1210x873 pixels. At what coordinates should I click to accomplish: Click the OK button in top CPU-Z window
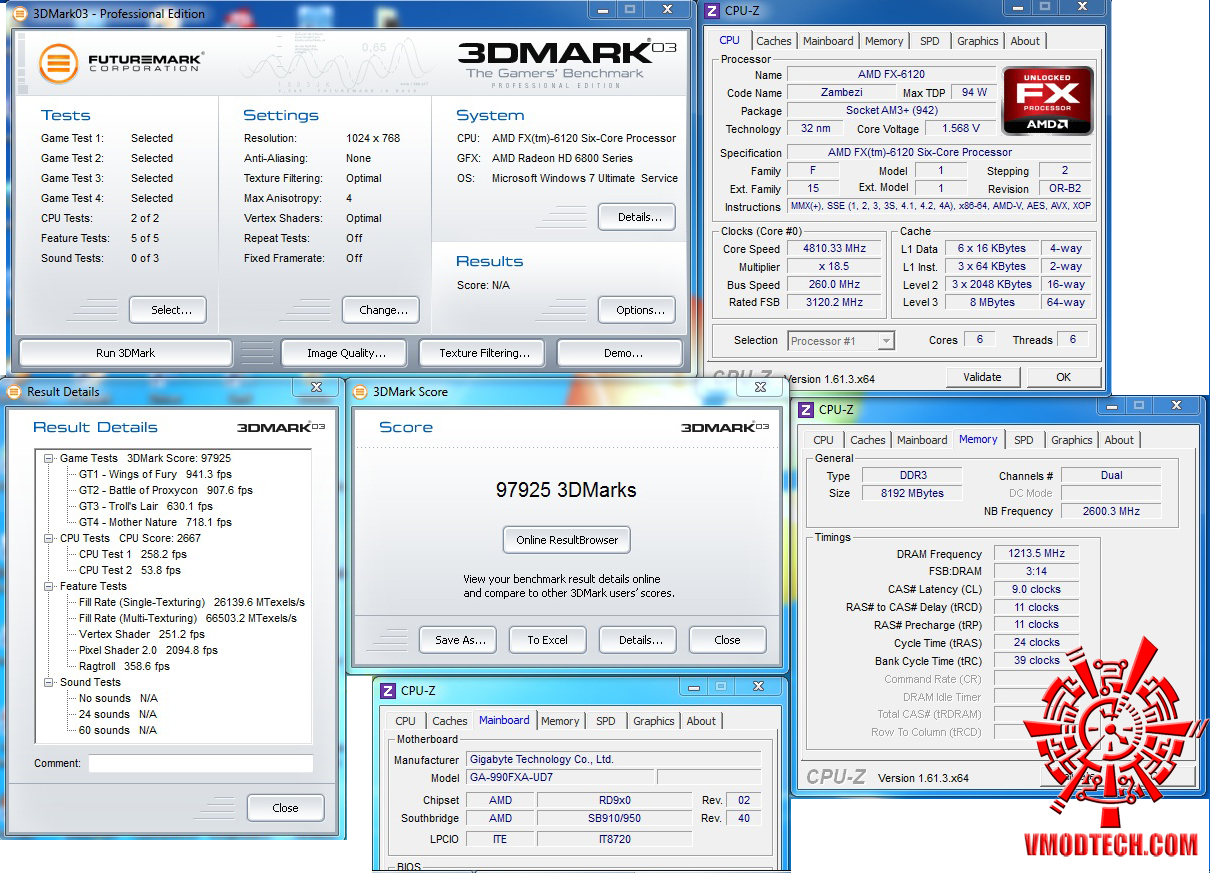[1063, 377]
